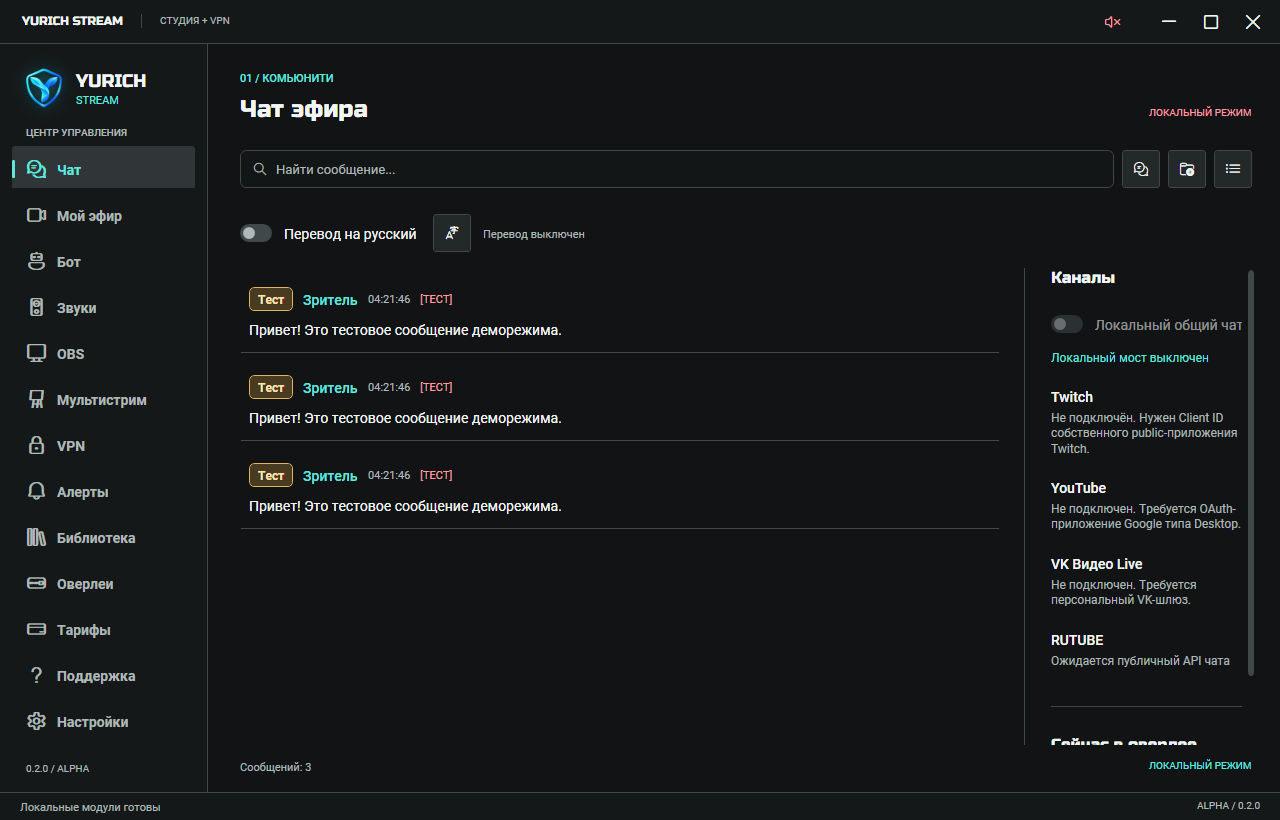Open the Звуки speaker section
Image resolution: width=1280 pixels, height=820 pixels.
pos(104,308)
